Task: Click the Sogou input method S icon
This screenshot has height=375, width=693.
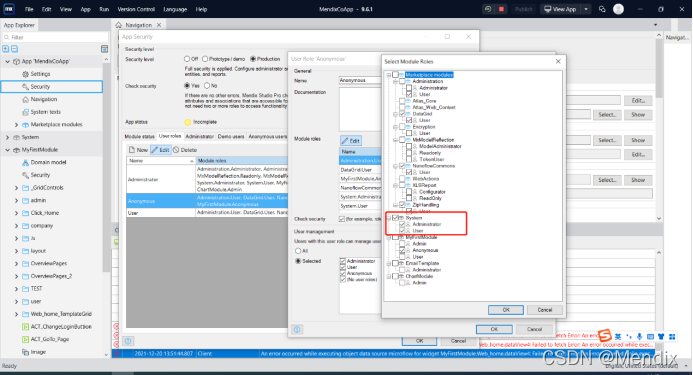Action: tap(605, 336)
